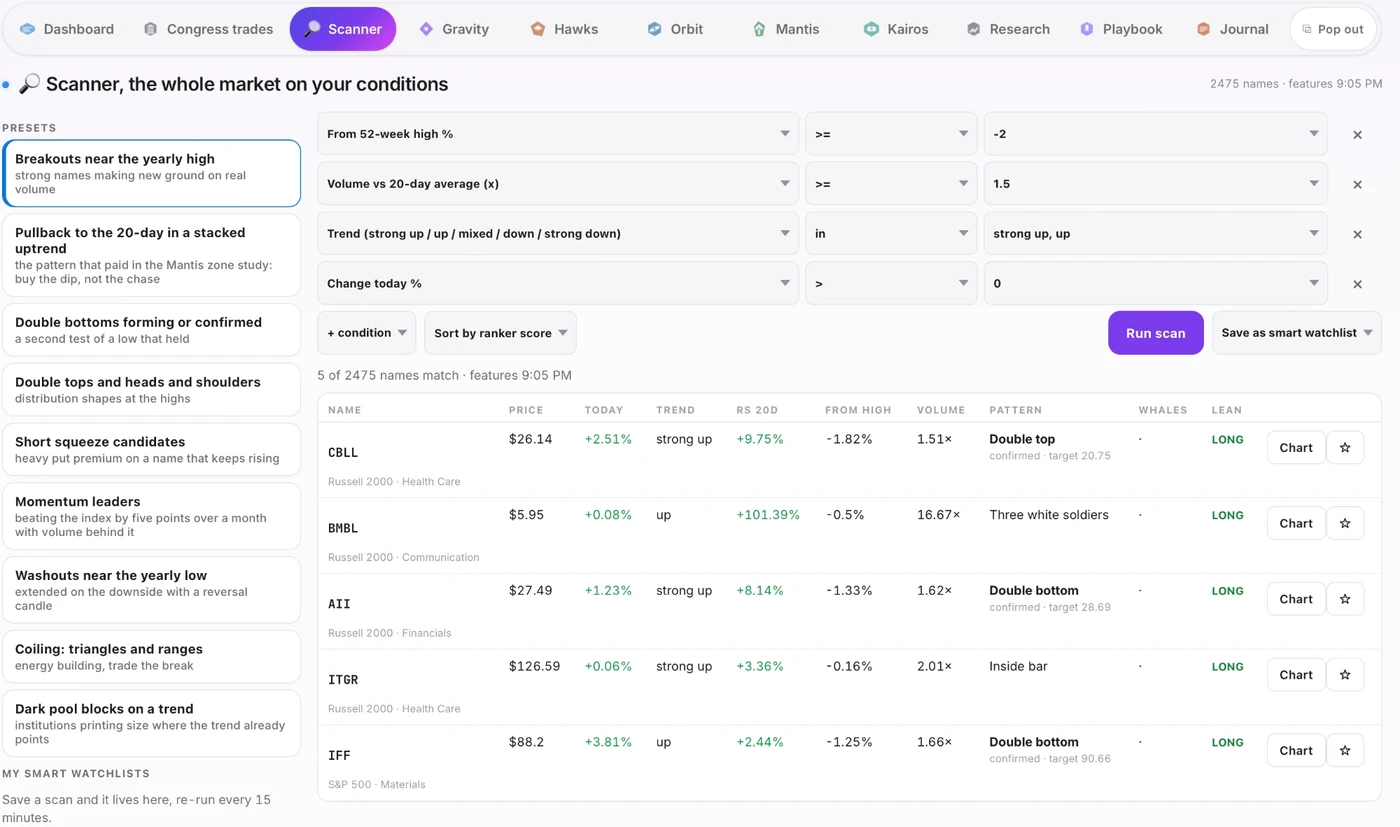Remove the Change today % condition
1400x827 pixels.
[x=1357, y=284]
